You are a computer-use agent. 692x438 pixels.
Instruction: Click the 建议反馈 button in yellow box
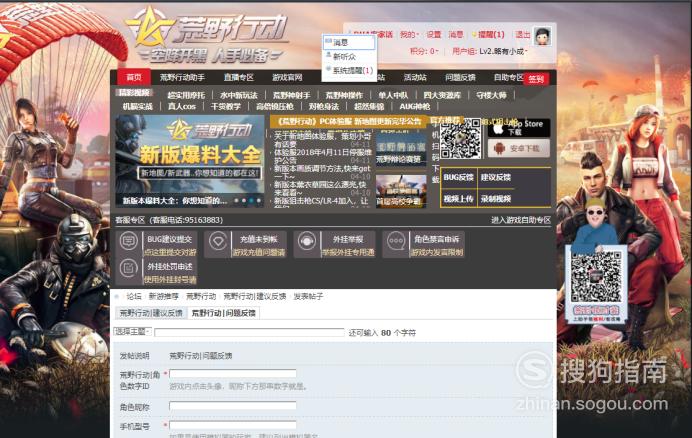[496, 177]
